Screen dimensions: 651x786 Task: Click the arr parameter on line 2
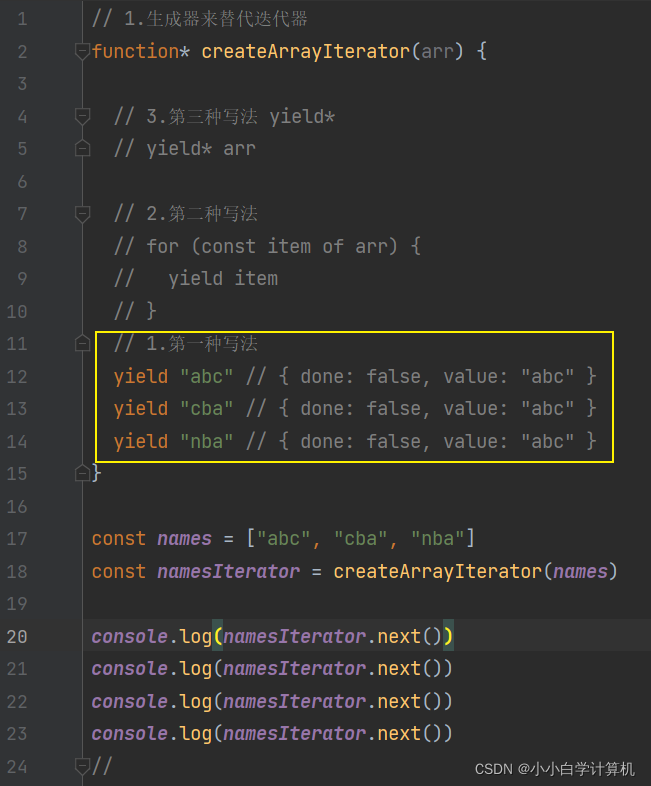click(438, 51)
